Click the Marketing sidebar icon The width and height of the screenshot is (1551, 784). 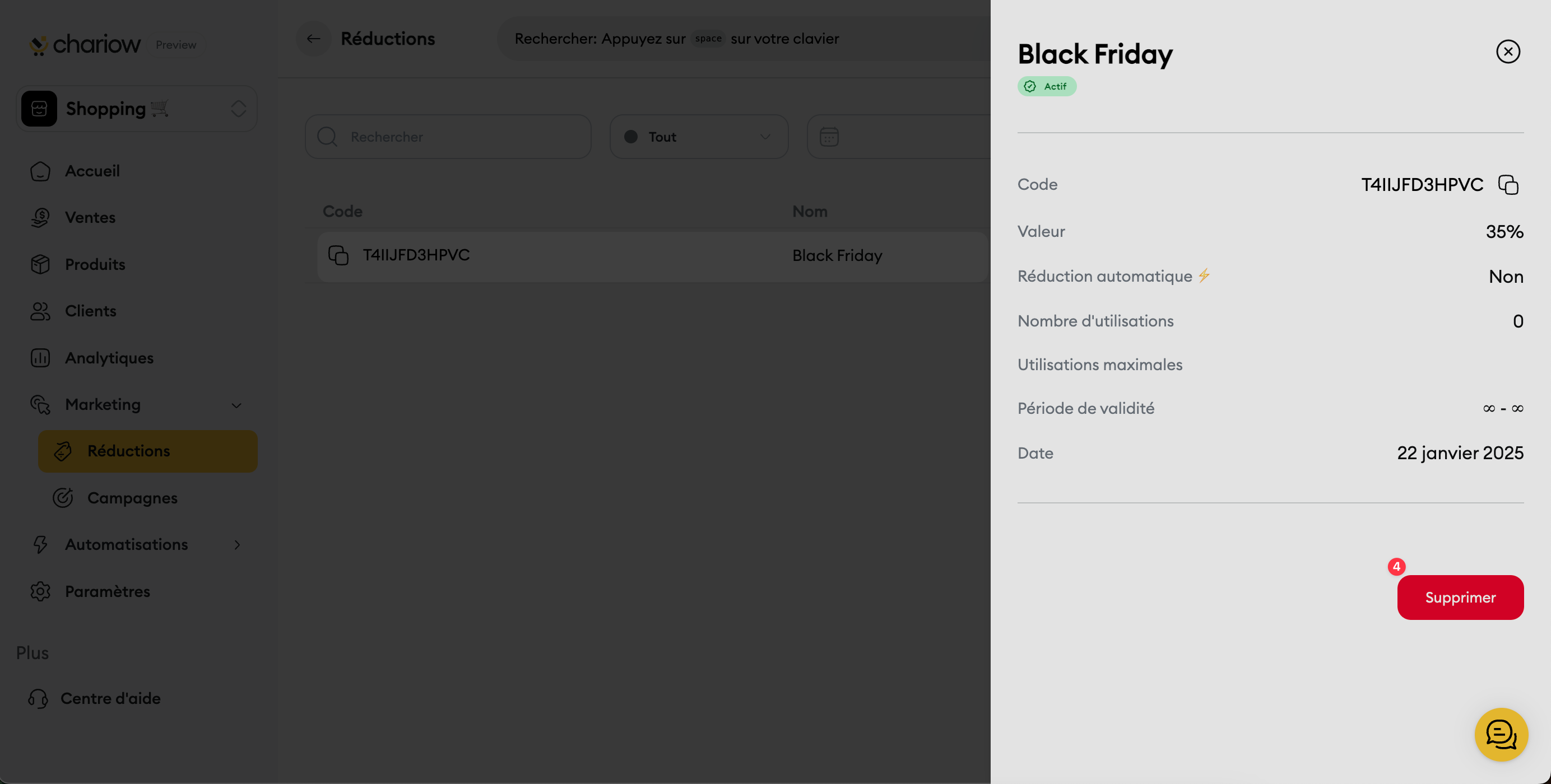pos(40,405)
